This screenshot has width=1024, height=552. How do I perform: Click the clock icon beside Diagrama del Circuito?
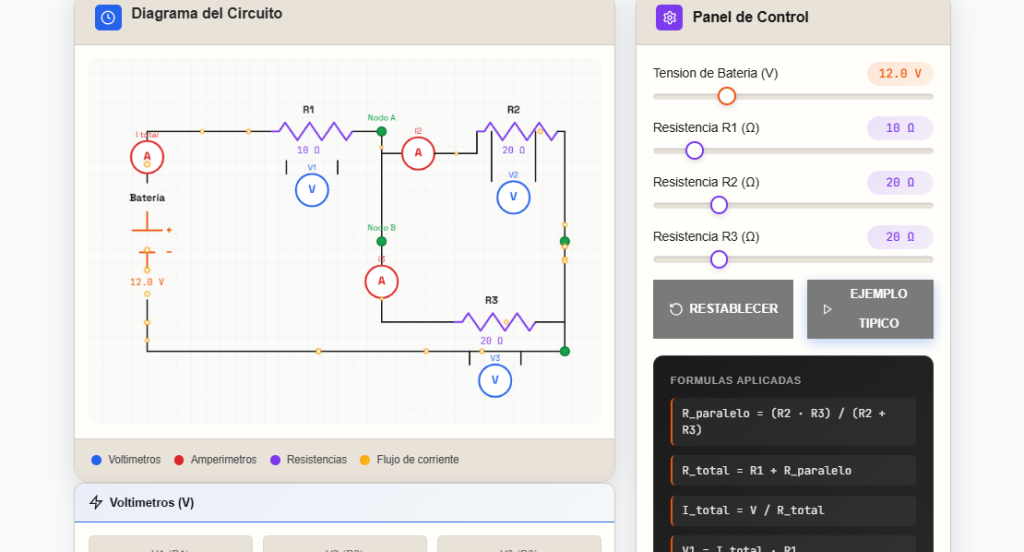[108, 17]
